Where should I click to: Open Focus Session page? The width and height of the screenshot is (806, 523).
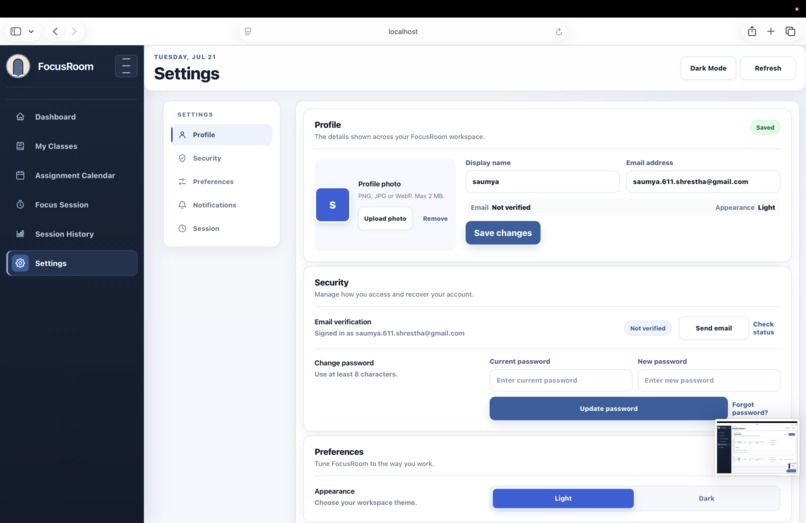72,205
